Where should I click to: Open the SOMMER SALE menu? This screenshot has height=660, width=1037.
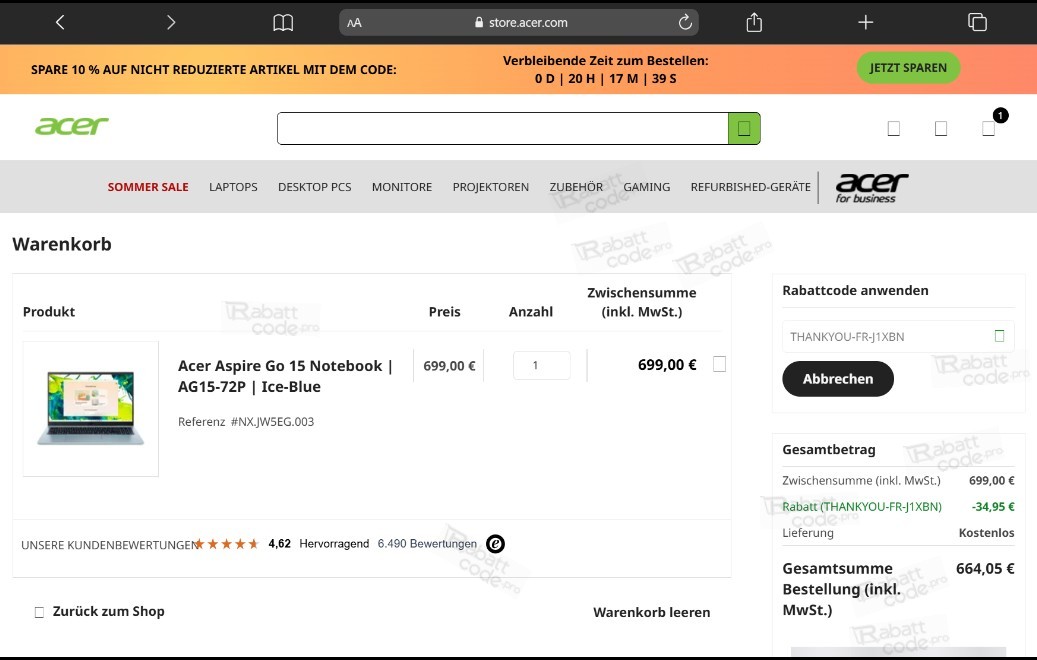point(148,187)
